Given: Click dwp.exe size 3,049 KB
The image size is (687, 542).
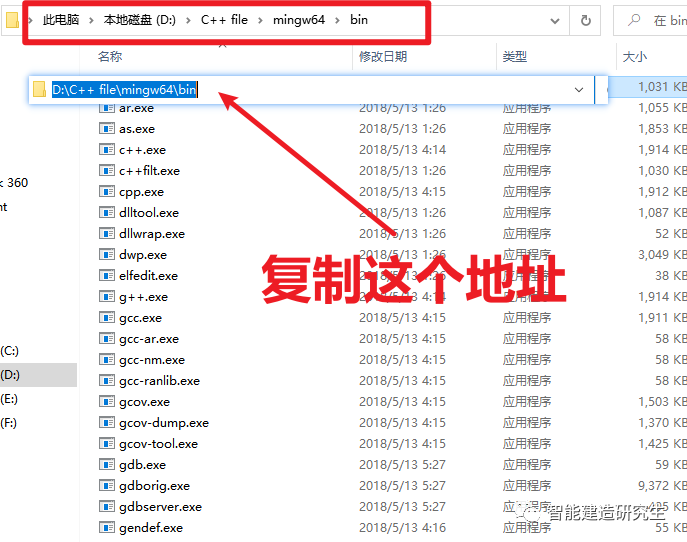Looking at the screenshot, I should pyautogui.click(x=662, y=255).
